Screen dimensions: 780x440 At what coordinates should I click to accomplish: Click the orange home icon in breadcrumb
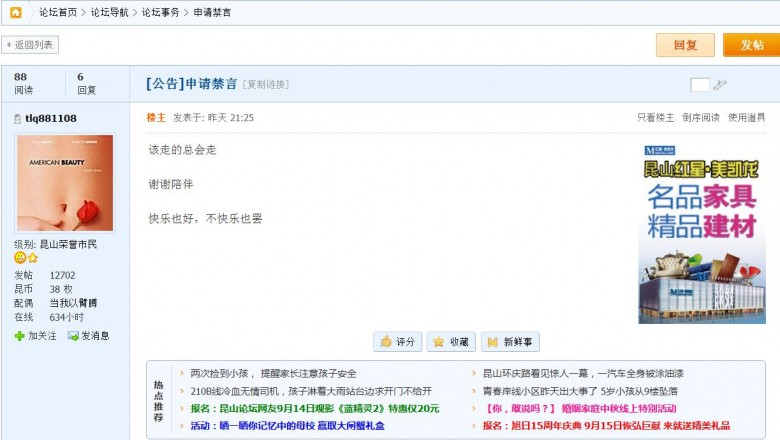point(15,12)
